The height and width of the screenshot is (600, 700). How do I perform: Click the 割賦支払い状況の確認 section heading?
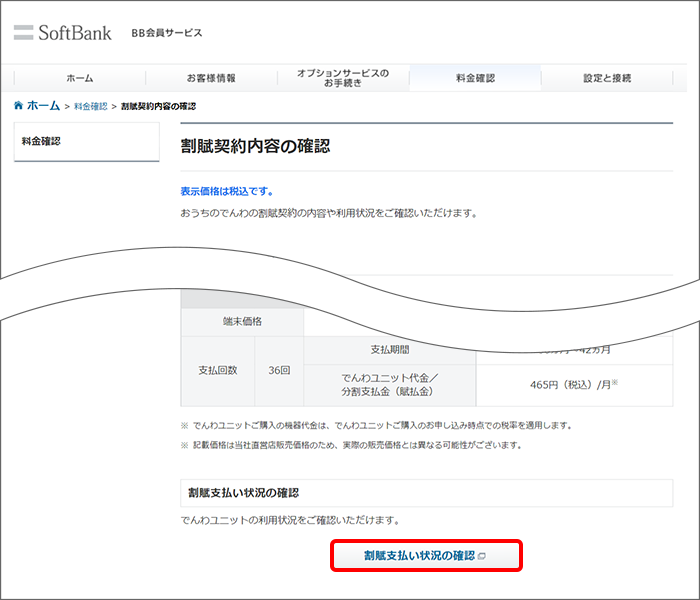243,493
